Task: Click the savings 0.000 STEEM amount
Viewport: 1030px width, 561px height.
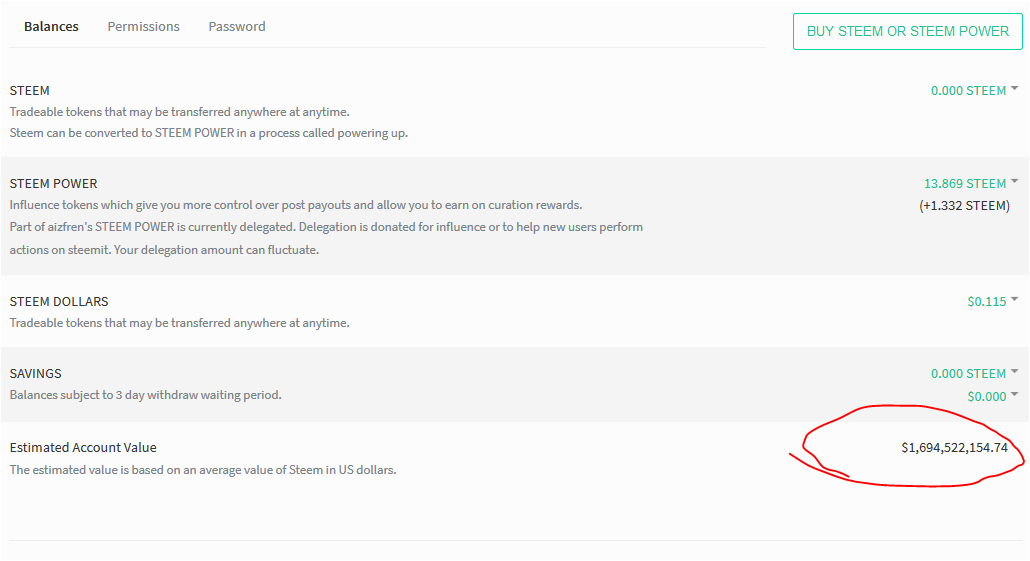Action: tap(968, 374)
